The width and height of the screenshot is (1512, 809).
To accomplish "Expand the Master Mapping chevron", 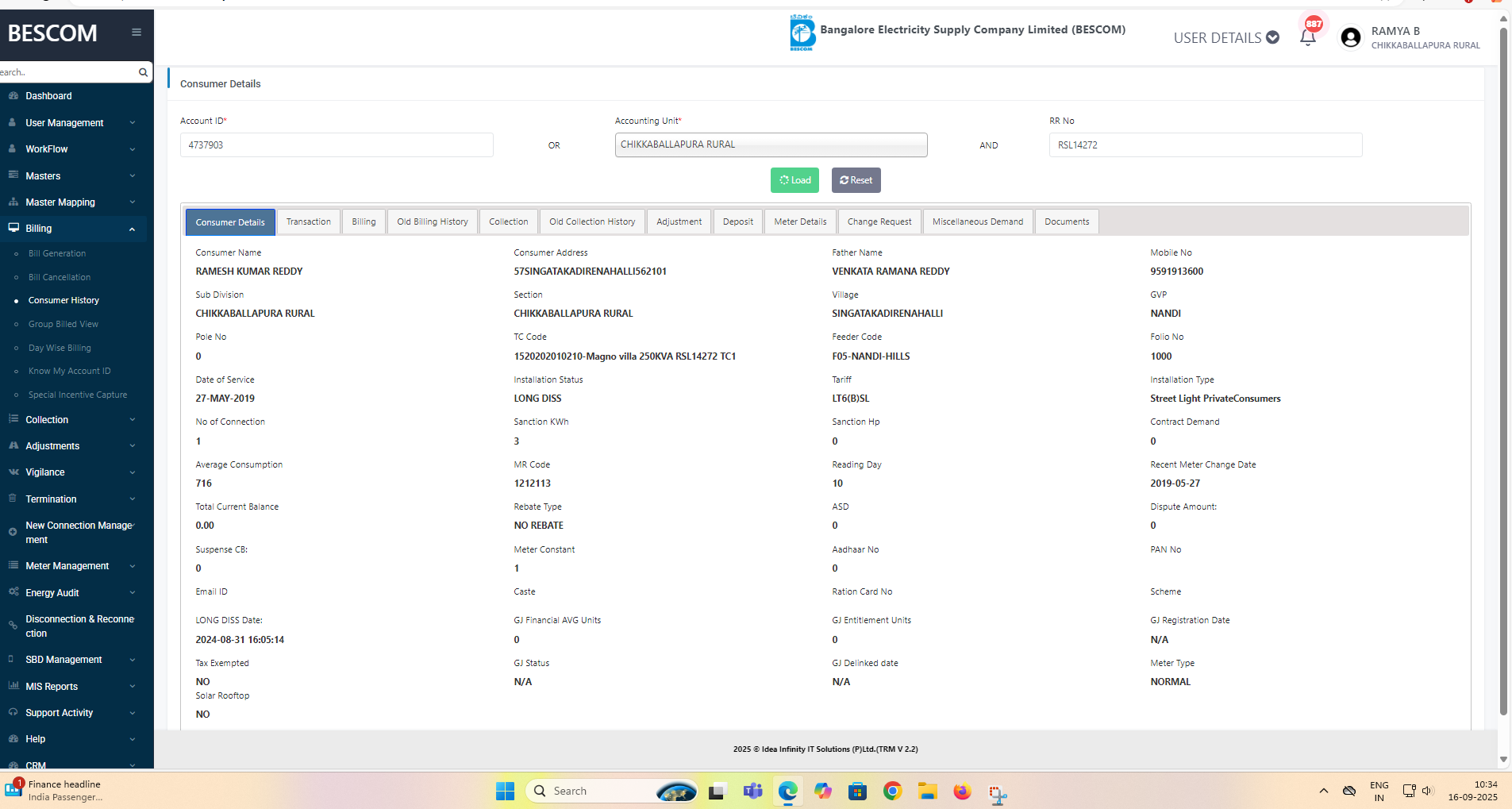I will click(x=133, y=202).
